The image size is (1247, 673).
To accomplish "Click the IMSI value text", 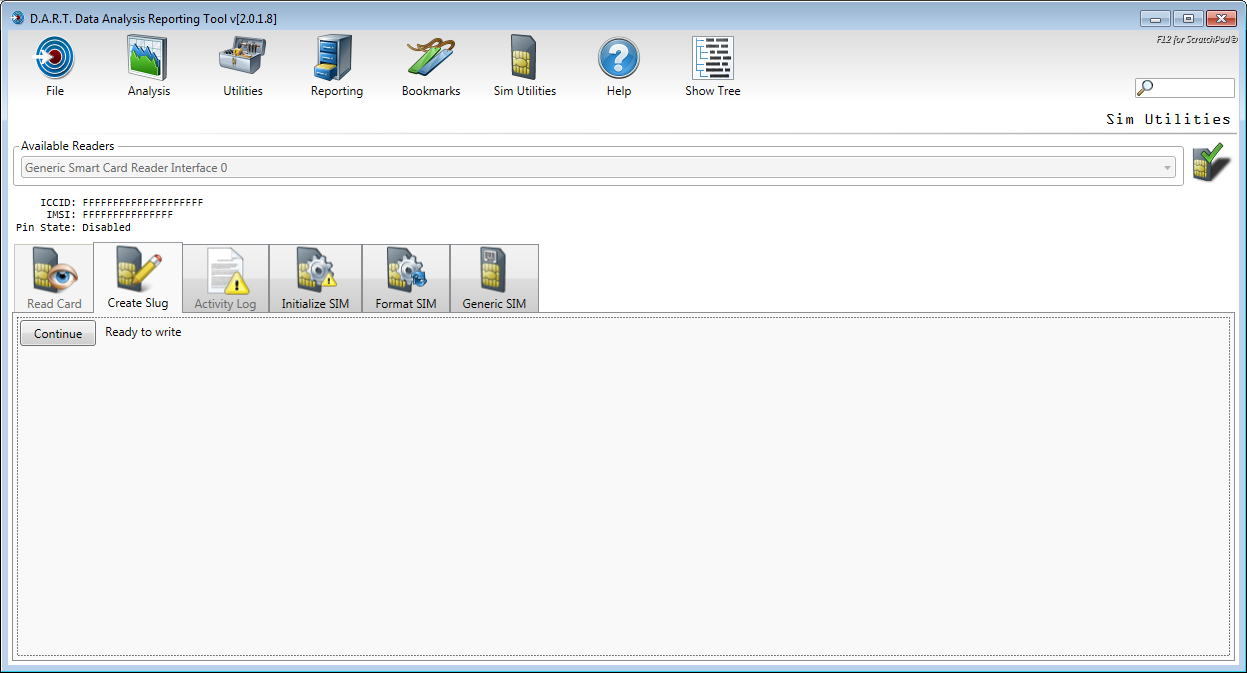I will click(128, 214).
